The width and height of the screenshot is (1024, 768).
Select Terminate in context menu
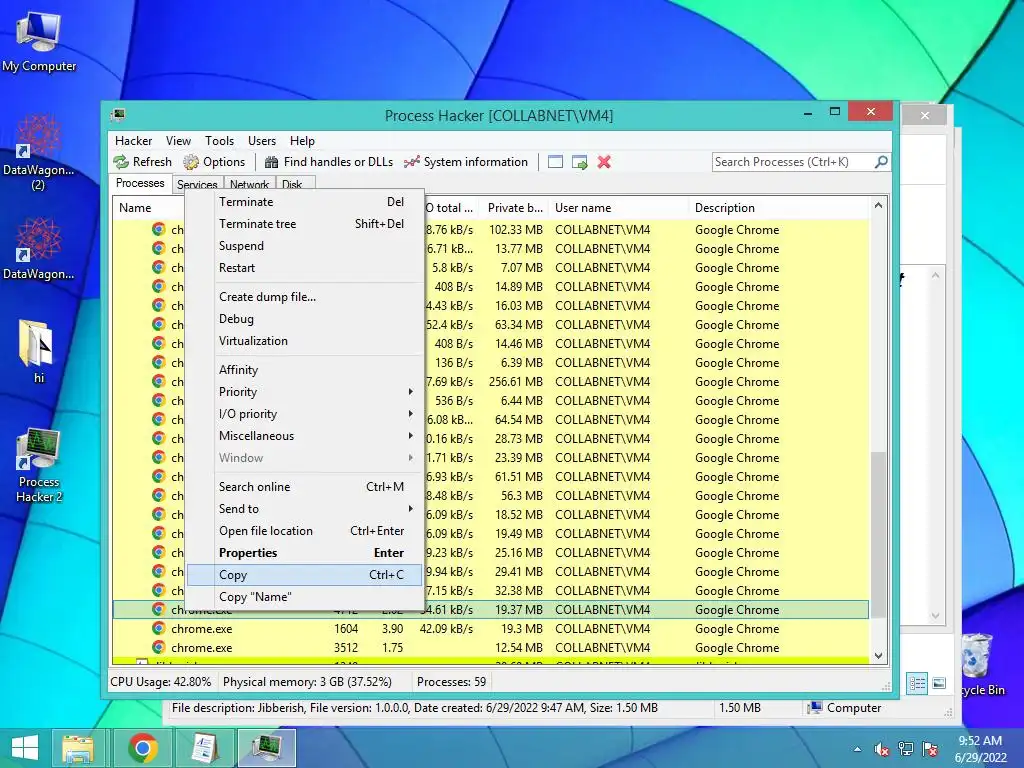click(305, 202)
